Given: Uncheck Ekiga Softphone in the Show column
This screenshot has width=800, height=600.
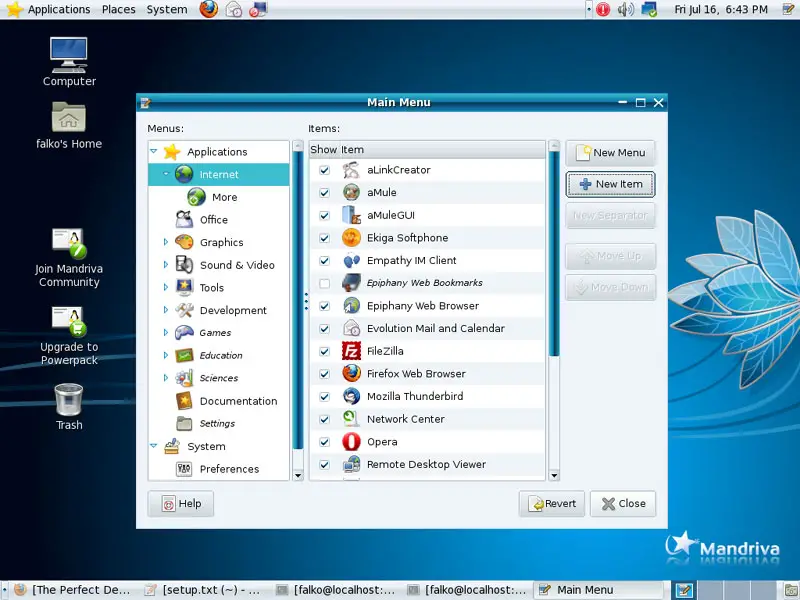Looking at the screenshot, I should pos(324,238).
